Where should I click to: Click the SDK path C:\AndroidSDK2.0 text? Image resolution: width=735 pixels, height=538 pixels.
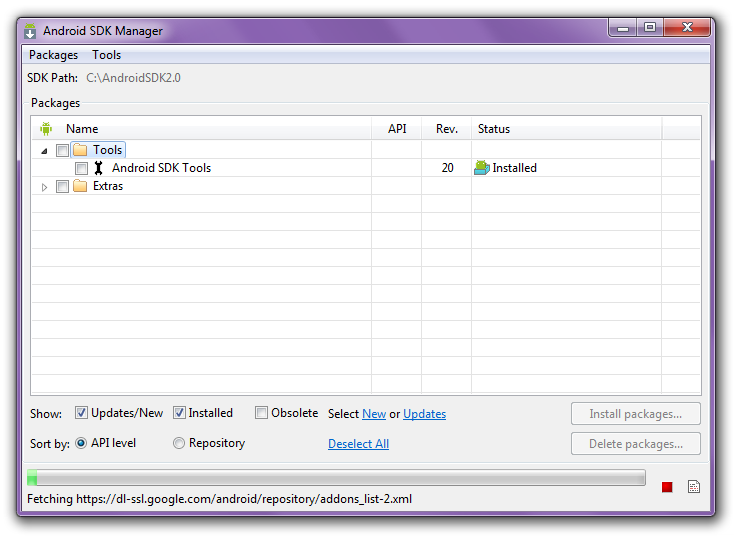pos(133,78)
